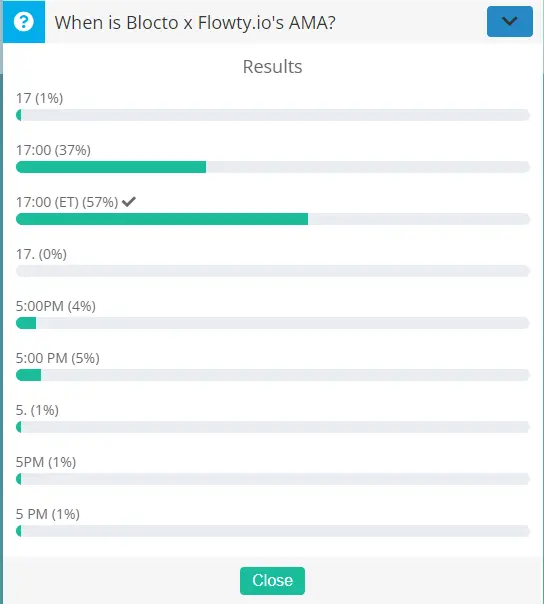Click the 5 PM (1%) result bar
The image size is (544, 604).
(x=273, y=531)
